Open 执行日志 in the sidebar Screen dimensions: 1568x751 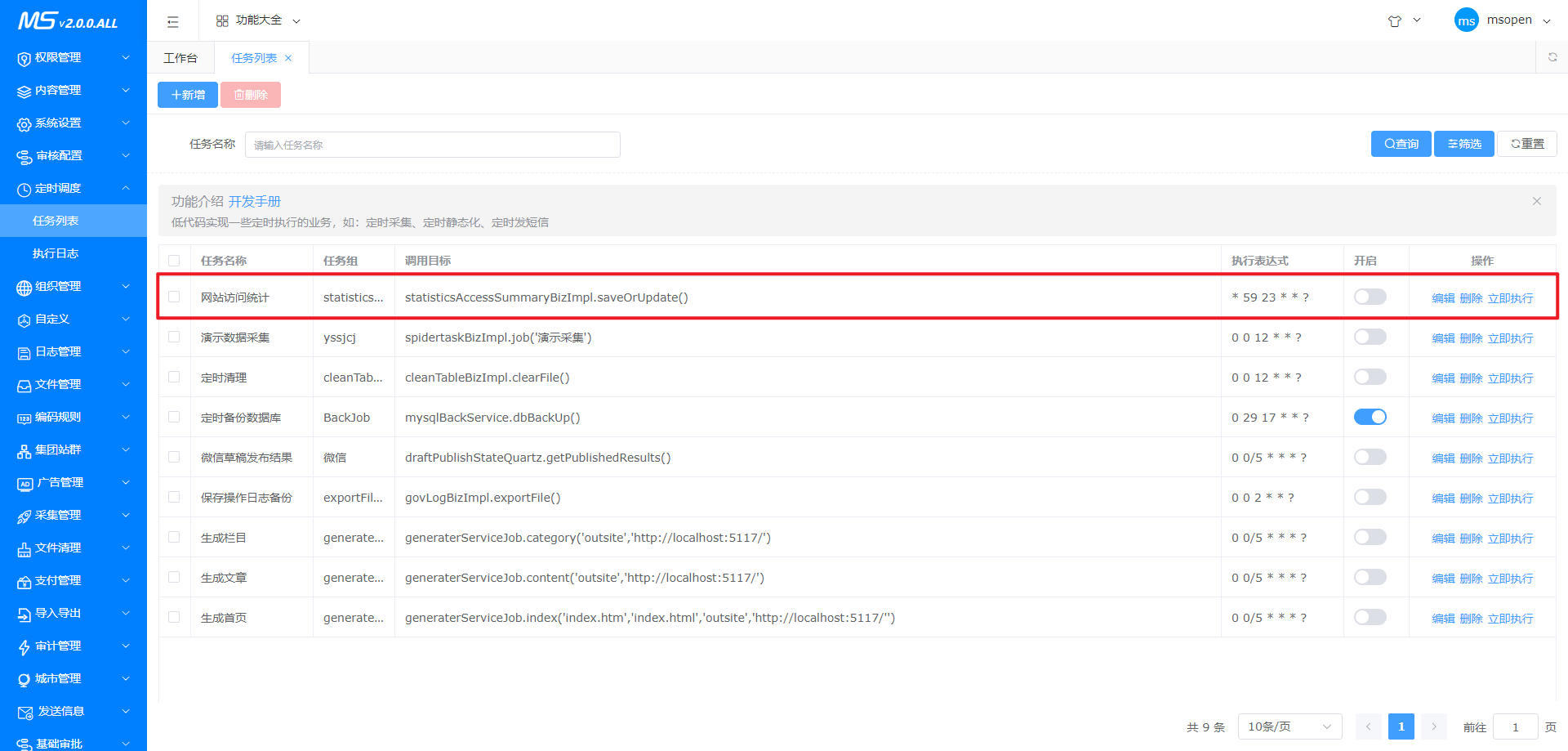pos(56,253)
